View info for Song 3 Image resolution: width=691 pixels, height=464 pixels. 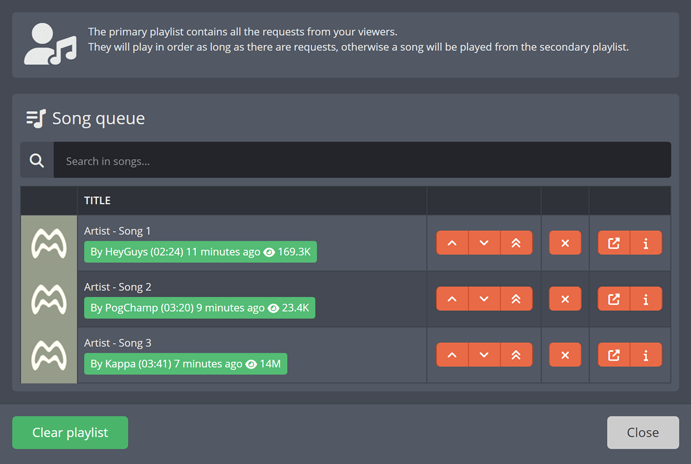point(646,355)
